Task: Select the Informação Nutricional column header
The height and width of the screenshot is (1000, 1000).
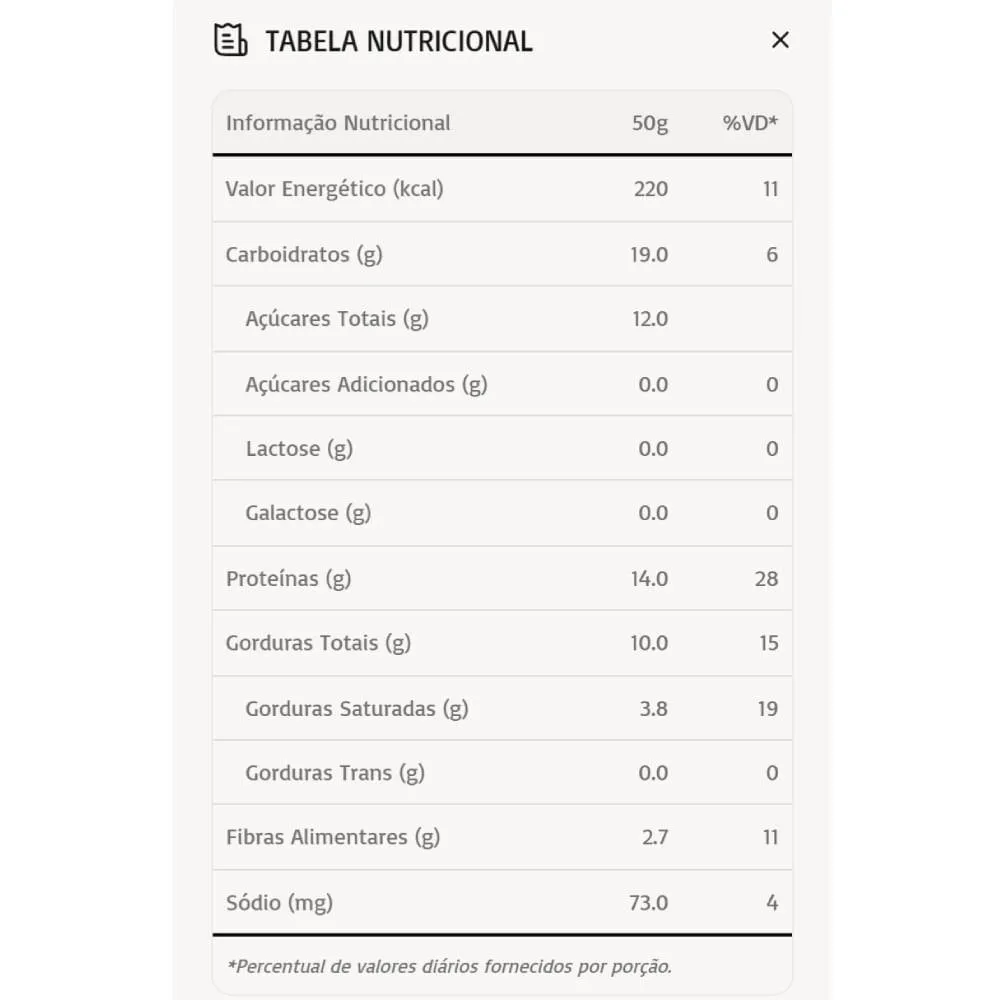Action: (x=338, y=123)
